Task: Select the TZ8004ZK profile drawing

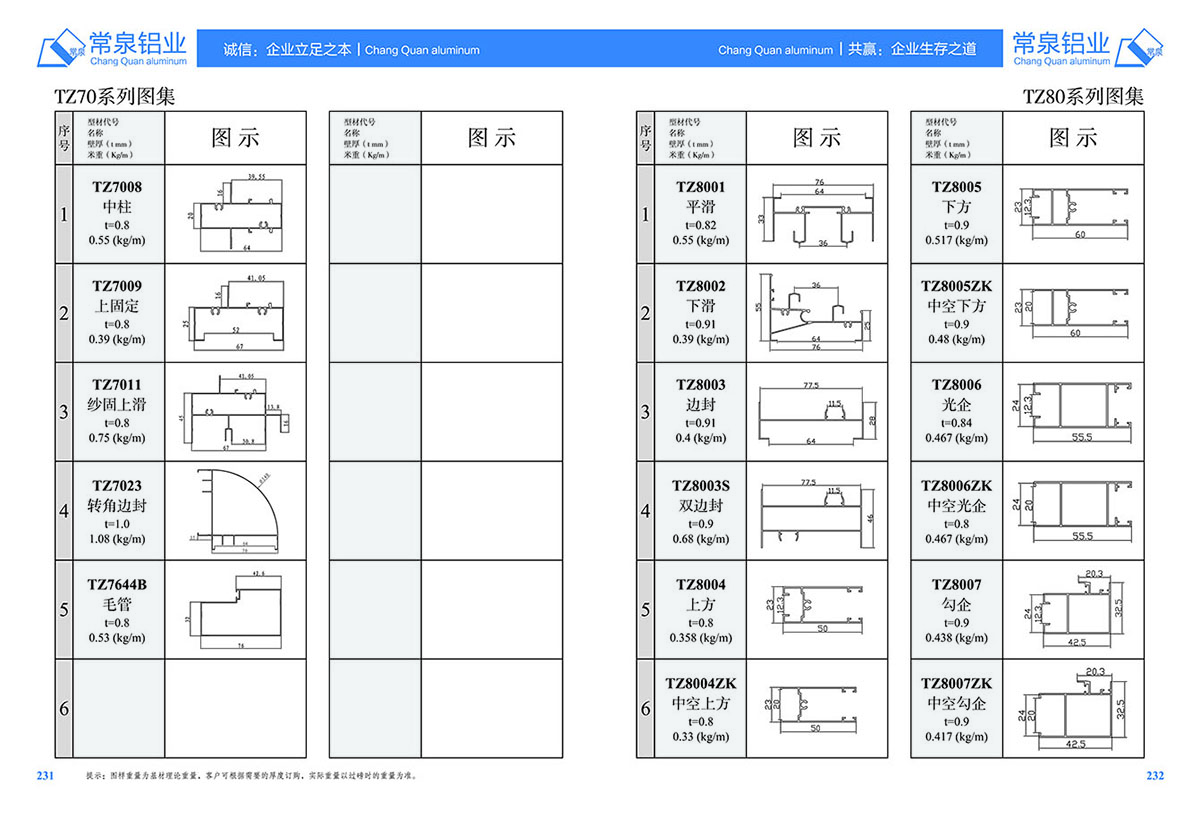Action: pos(813,709)
